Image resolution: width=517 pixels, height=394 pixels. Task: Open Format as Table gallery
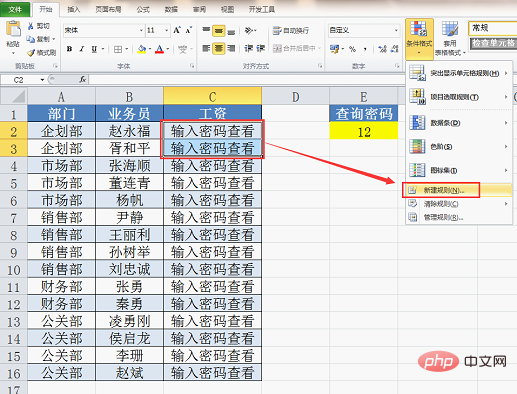[x=450, y=38]
